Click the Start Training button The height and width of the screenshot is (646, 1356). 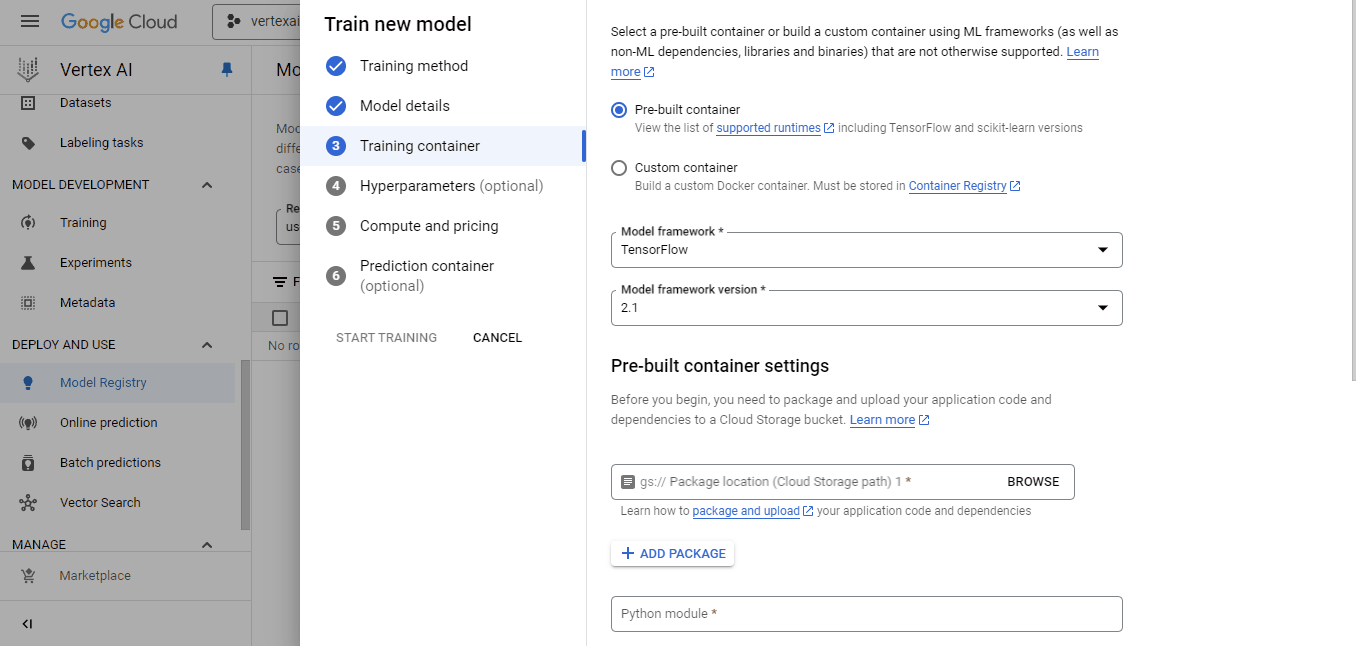386,338
